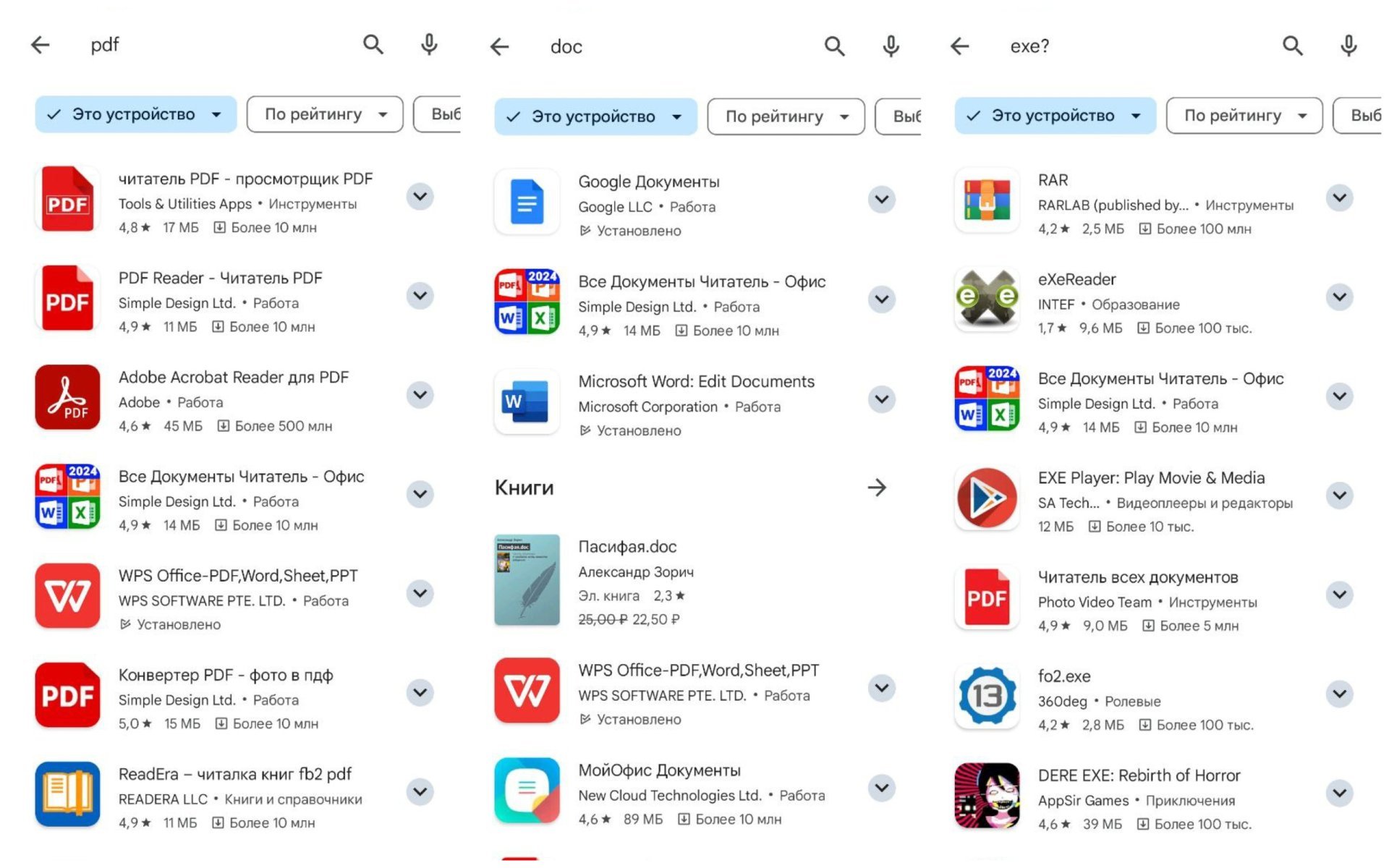Open the fo2.exe app icon
1389x868 pixels.
(x=987, y=697)
